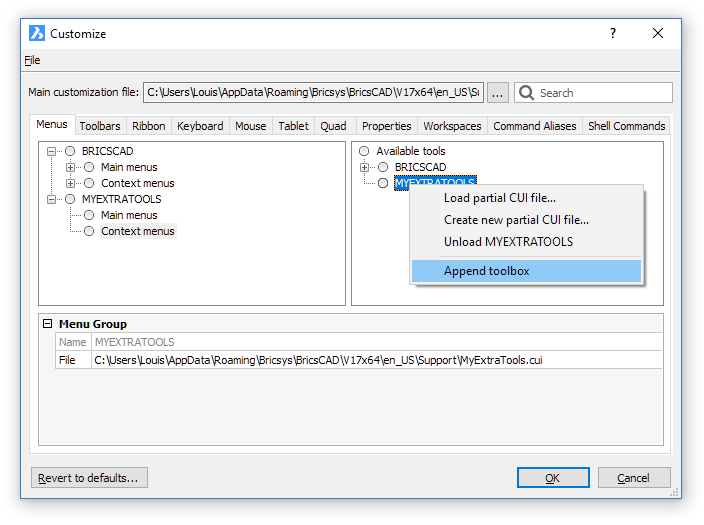Click the search magnifier icon
The width and height of the screenshot is (704, 525).
[526, 93]
